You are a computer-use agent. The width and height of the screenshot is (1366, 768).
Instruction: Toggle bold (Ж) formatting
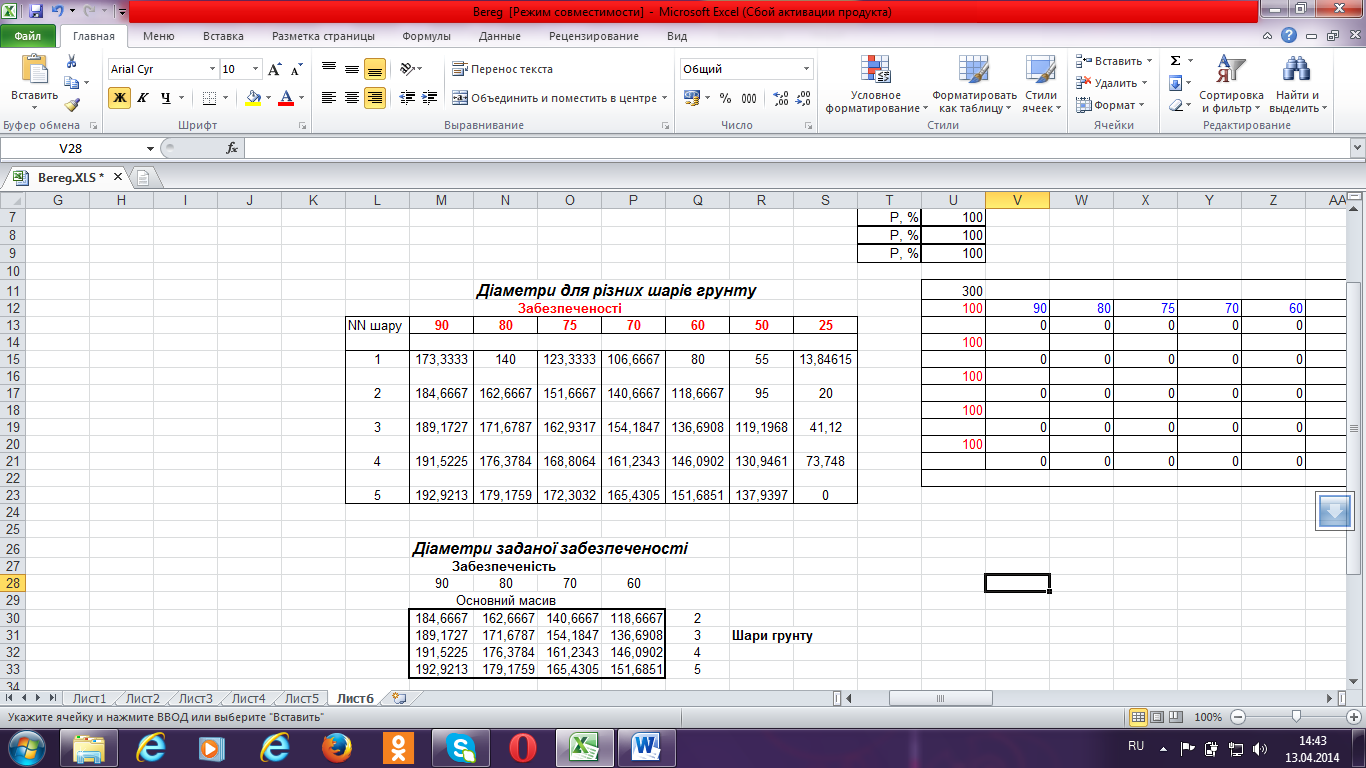click(x=120, y=98)
